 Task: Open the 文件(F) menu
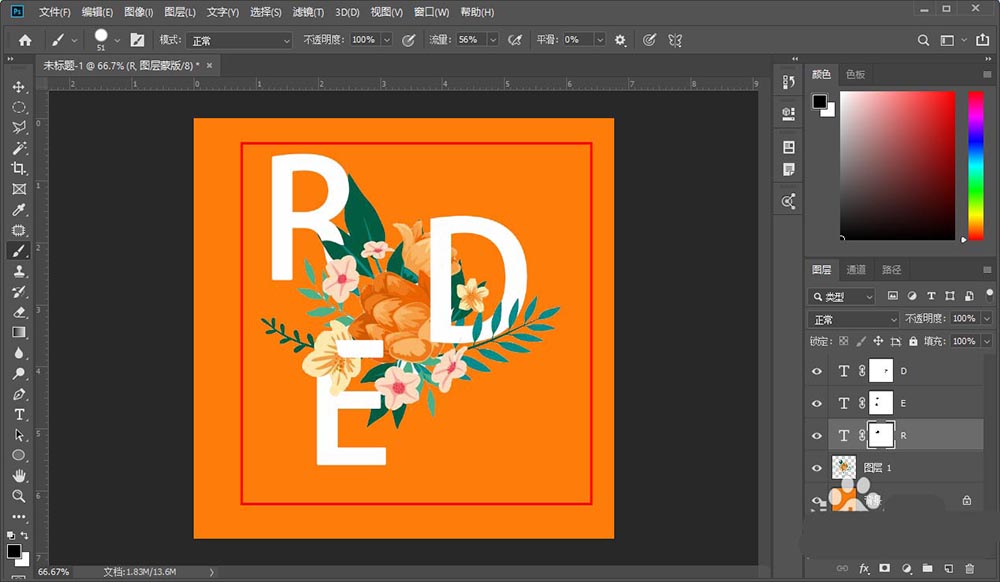pyautogui.click(x=55, y=12)
